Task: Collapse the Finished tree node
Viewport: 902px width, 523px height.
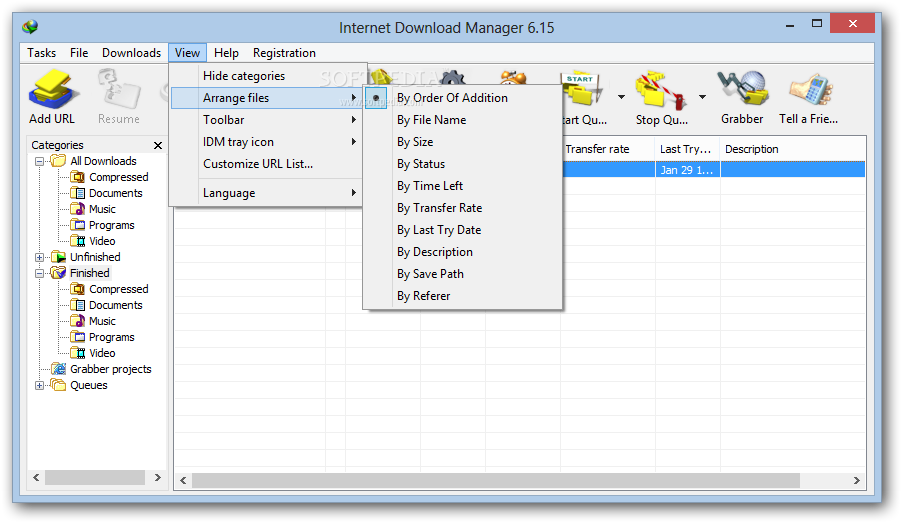Action: tap(39, 273)
